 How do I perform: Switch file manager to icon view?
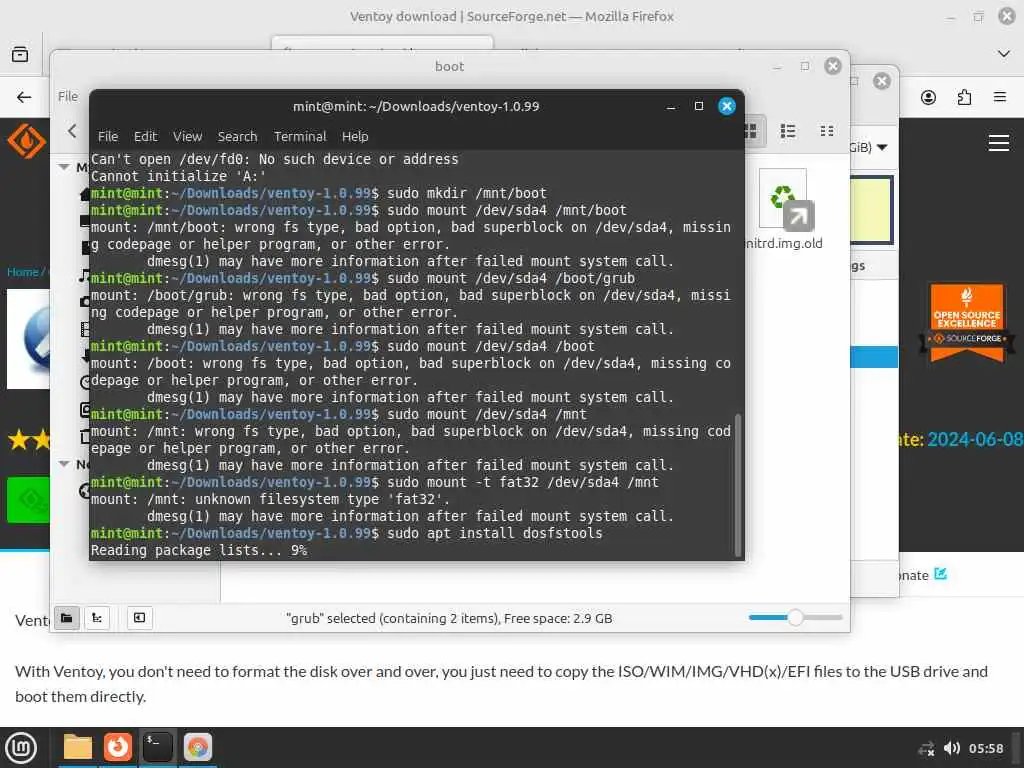(x=751, y=131)
